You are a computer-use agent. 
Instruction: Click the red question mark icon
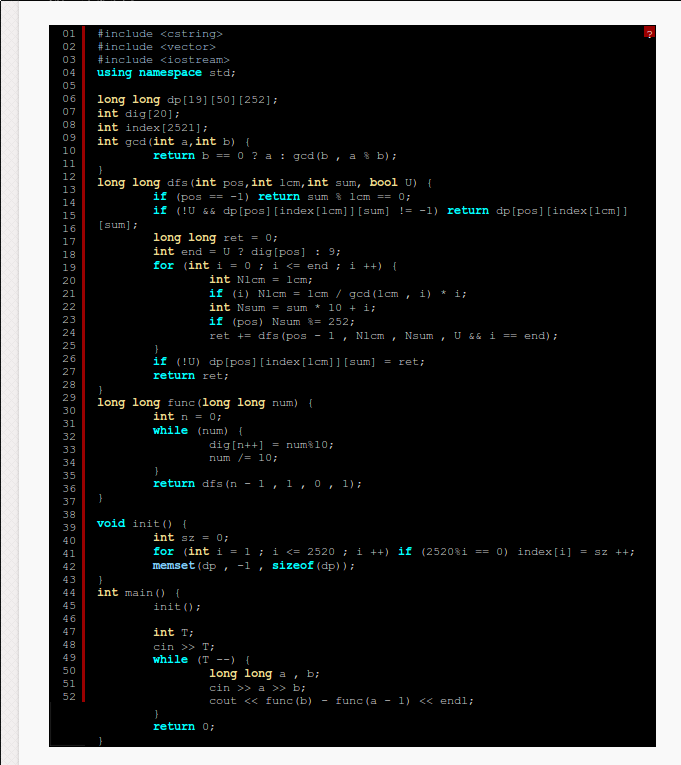(649, 33)
